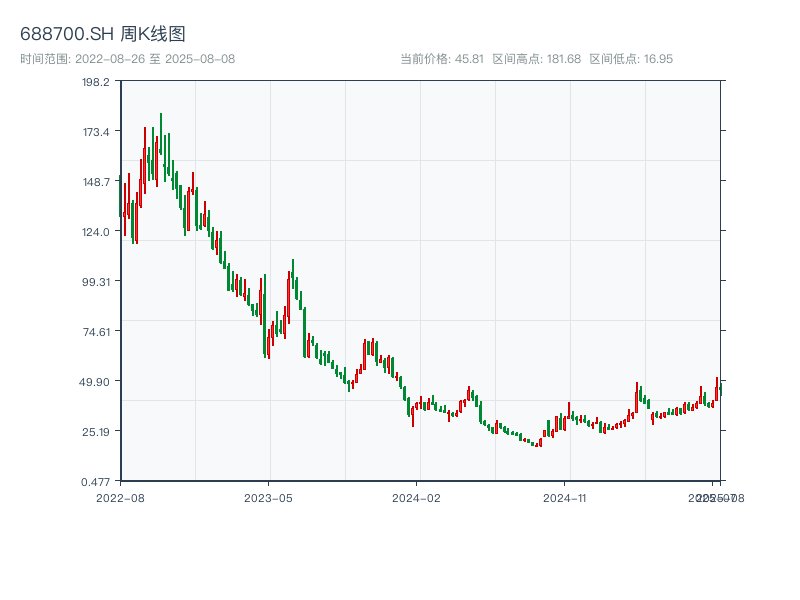This screenshot has width=800, height=600.
Task: Click the 99.31 y-axis label
Action: pos(96,282)
